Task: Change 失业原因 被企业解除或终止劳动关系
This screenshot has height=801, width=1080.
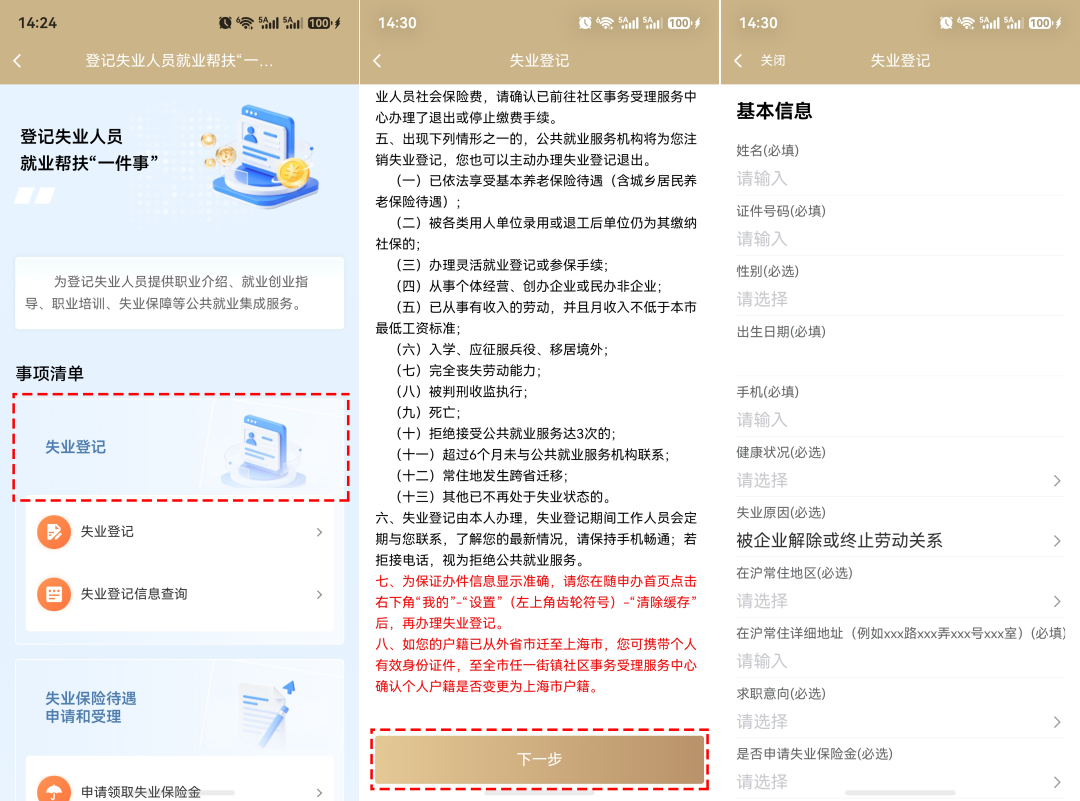Action: point(900,541)
